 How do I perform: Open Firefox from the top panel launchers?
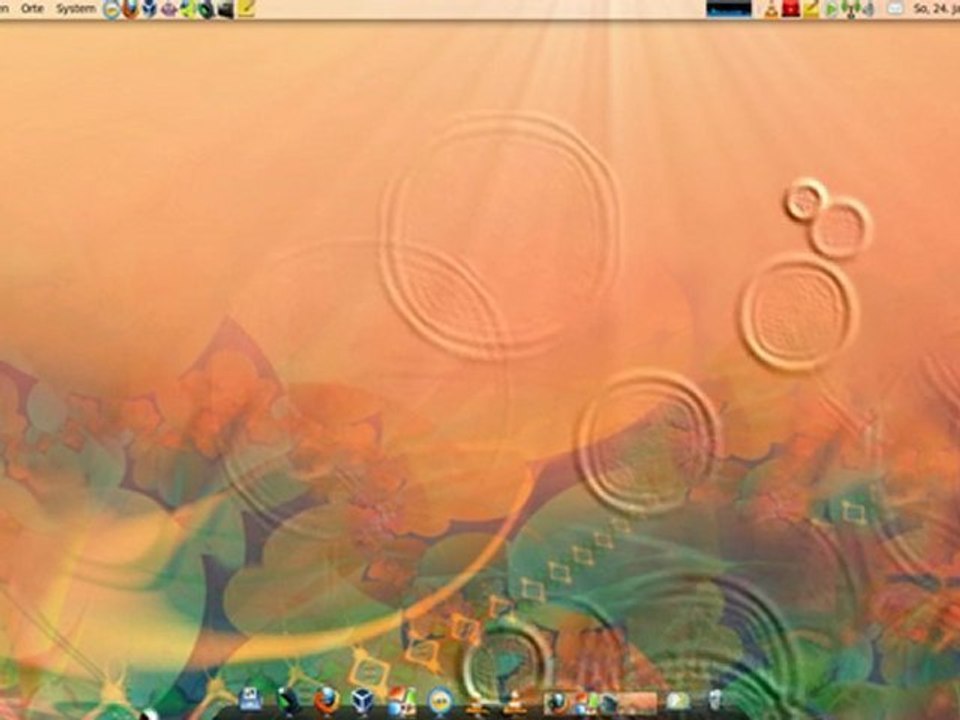pos(130,9)
